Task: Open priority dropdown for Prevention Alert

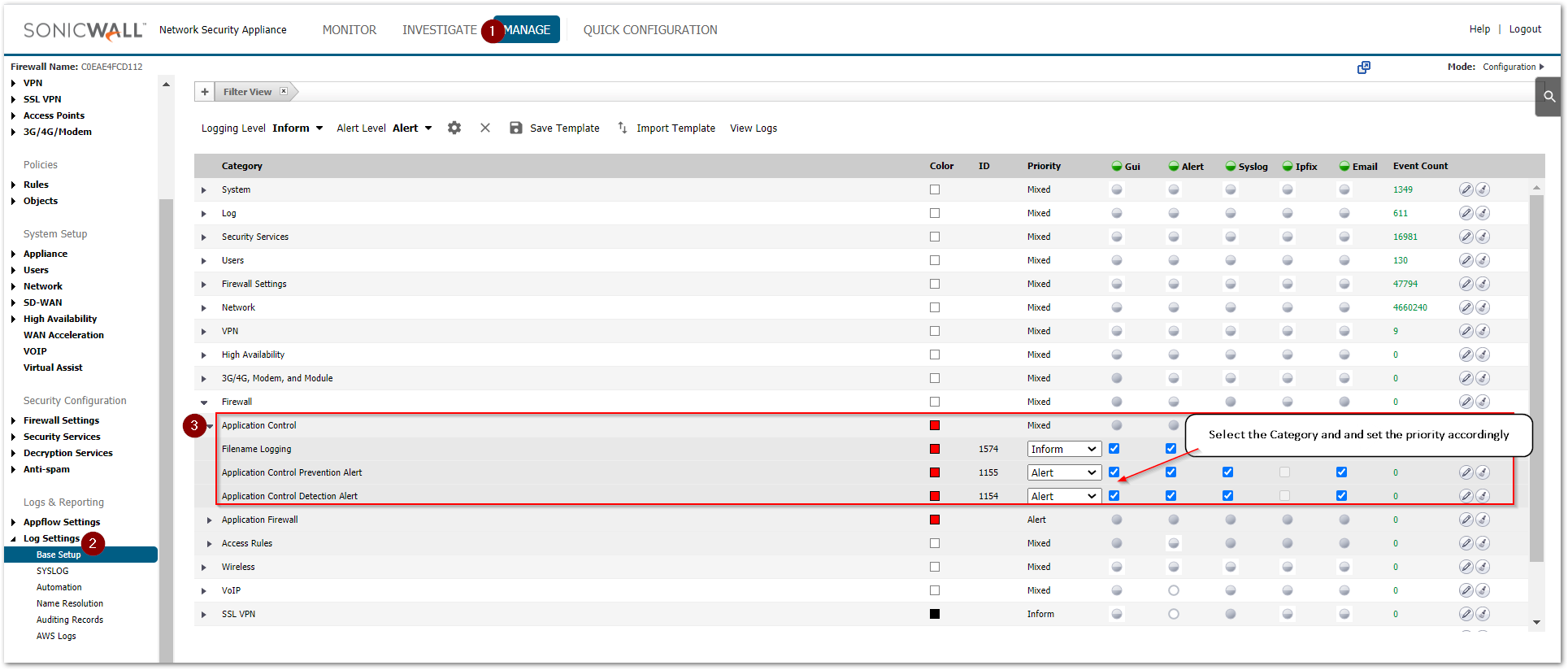Action: (1064, 472)
